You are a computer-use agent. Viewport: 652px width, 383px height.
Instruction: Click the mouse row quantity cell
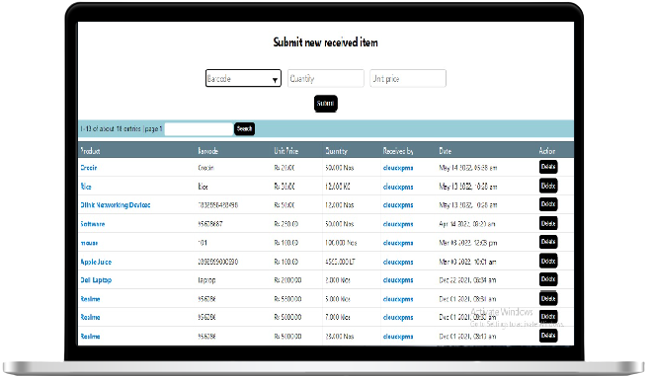click(341, 243)
